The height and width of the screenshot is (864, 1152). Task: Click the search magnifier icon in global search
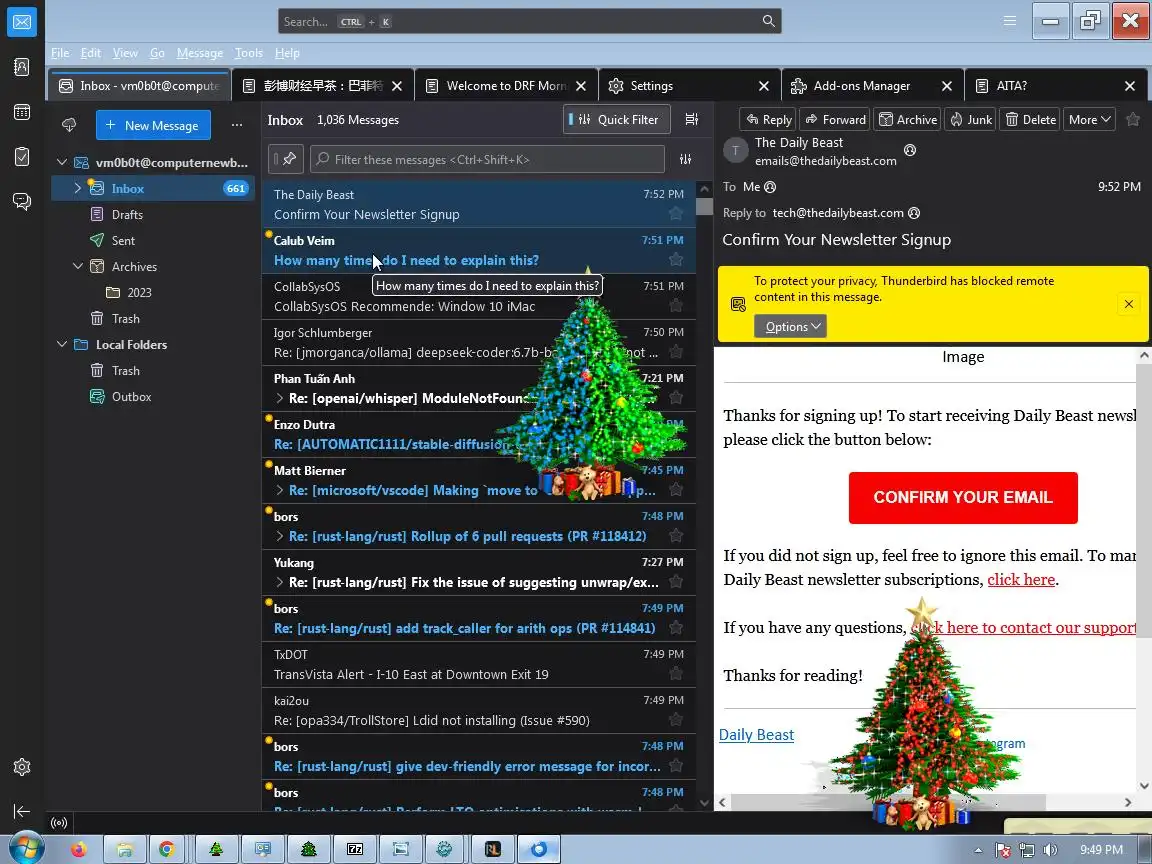768,21
